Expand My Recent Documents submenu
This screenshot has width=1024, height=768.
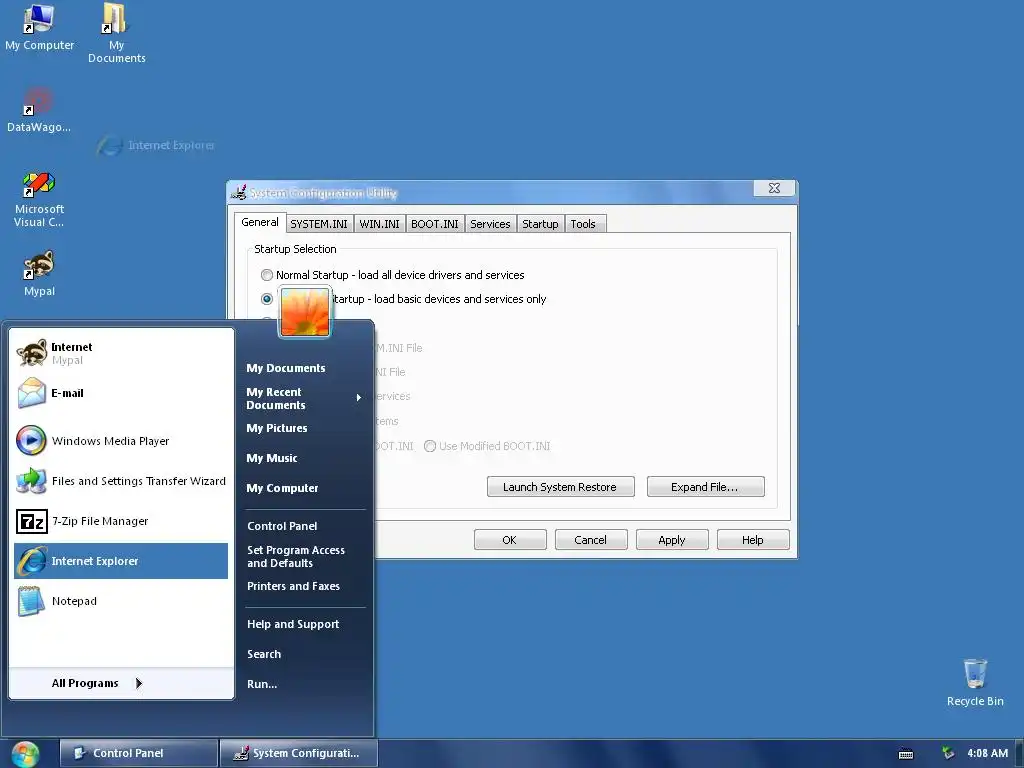pyautogui.click(x=304, y=398)
